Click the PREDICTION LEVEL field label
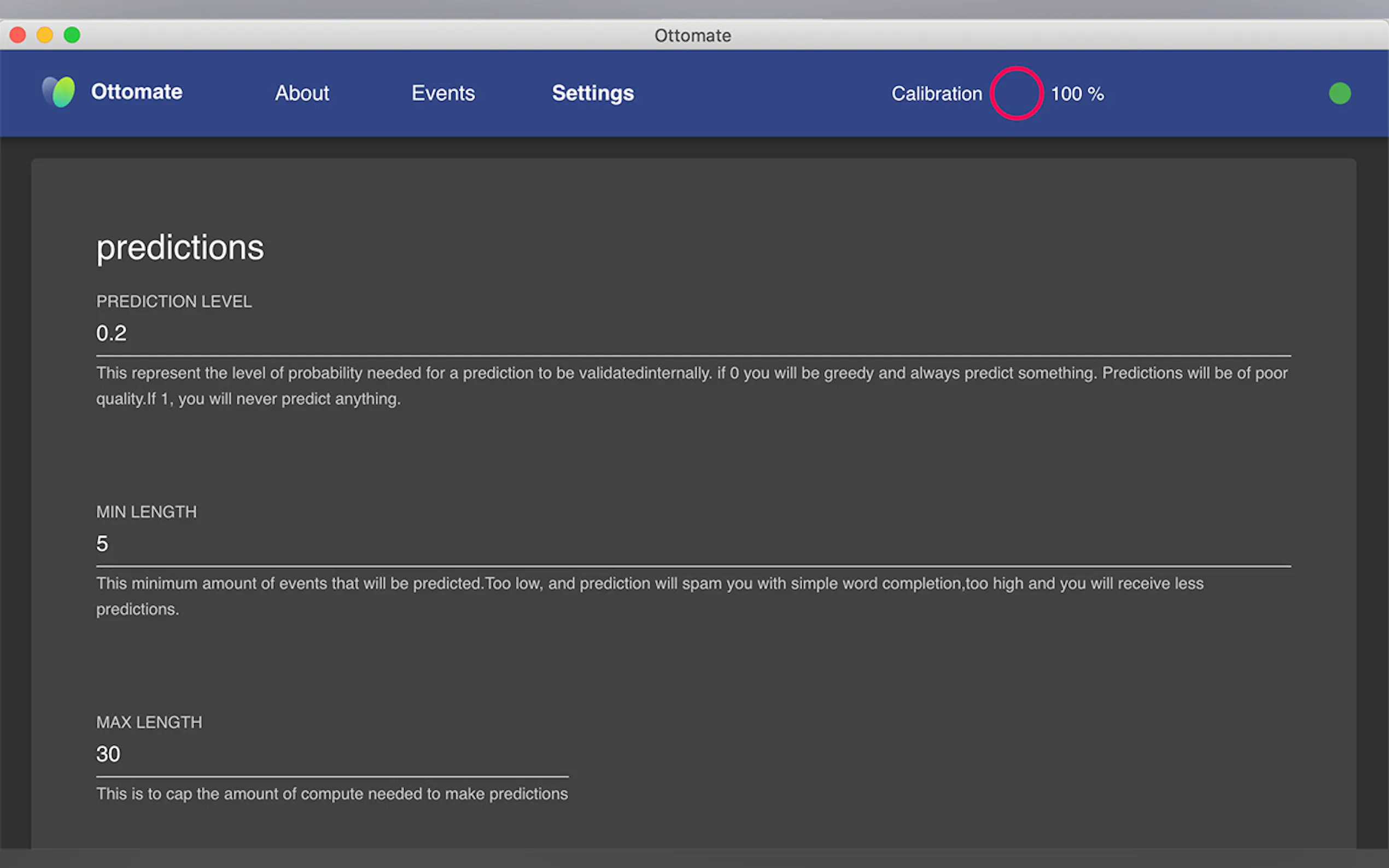Screen dimensions: 1389x868 pyautogui.click(x=173, y=301)
